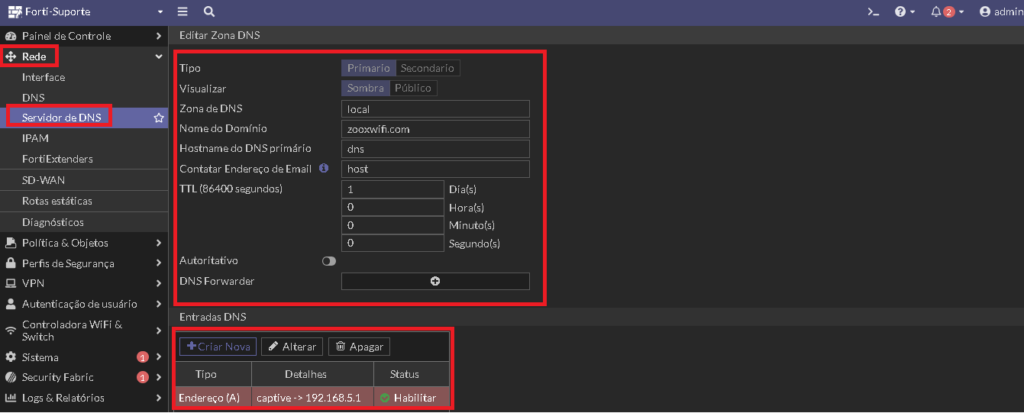This screenshot has height=413, width=1024.
Task: Open the CLI console icon
Action: 872,12
